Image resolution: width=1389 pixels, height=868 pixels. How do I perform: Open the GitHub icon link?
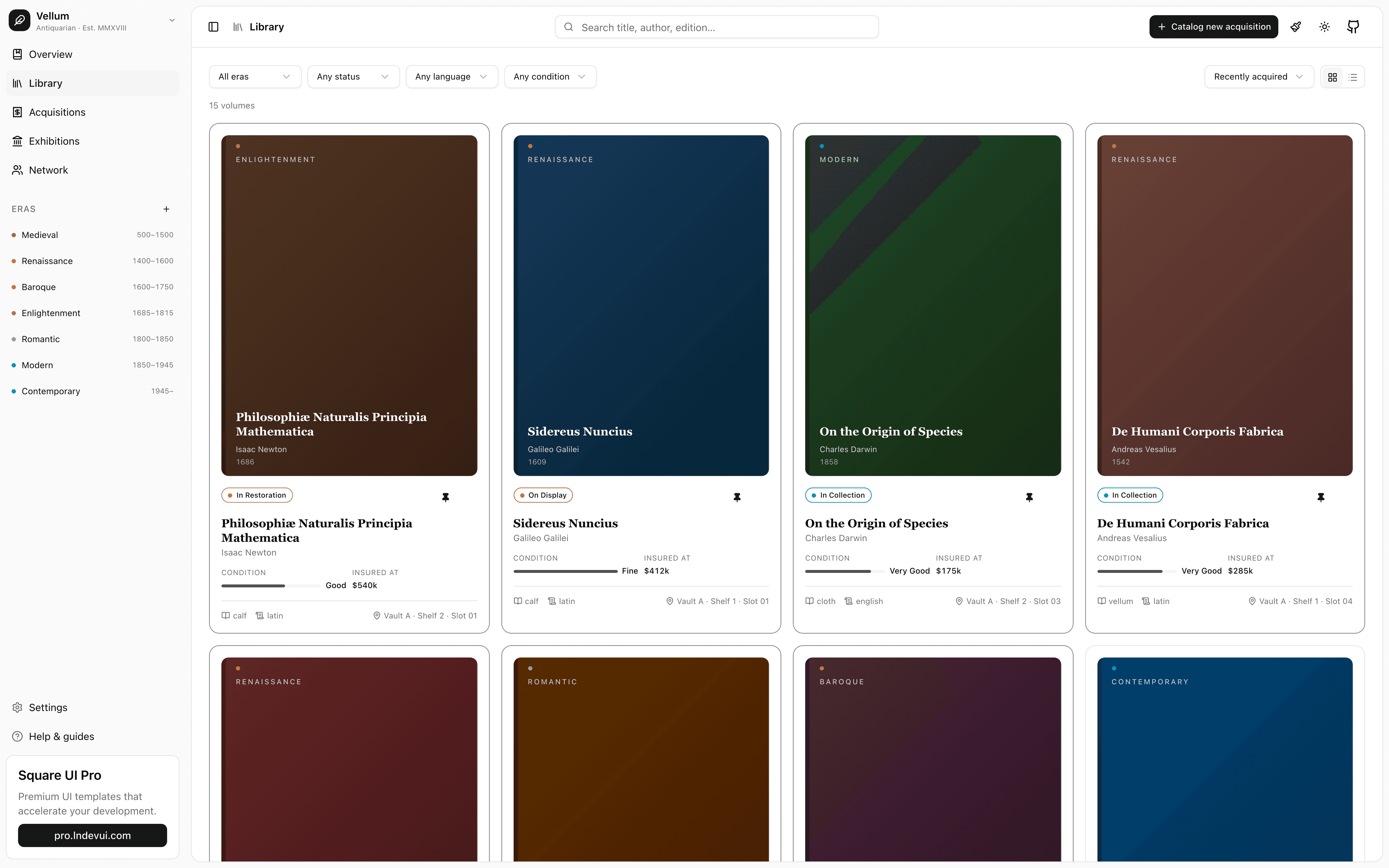[x=1353, y=27]
